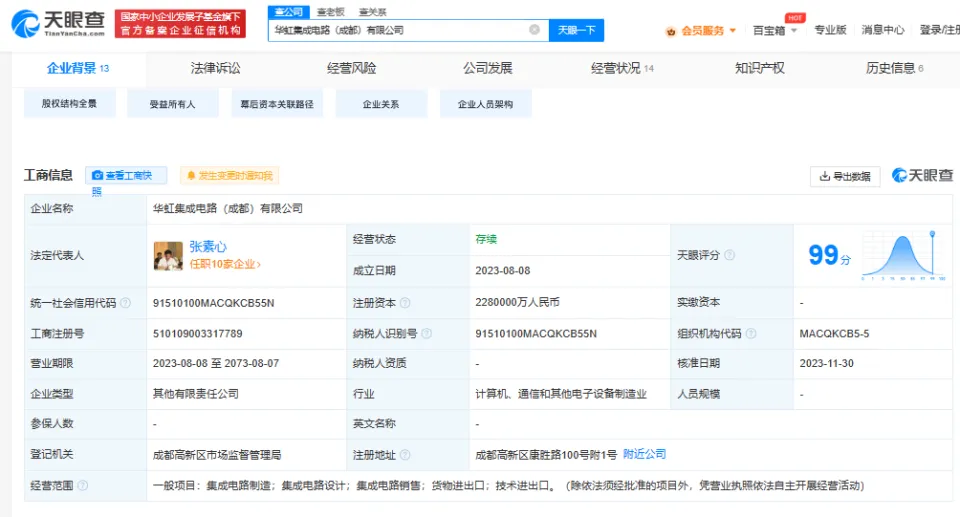Screen dimensions: 960x517
Task: Select registration number 510109003317789
Action: point(198,333)
